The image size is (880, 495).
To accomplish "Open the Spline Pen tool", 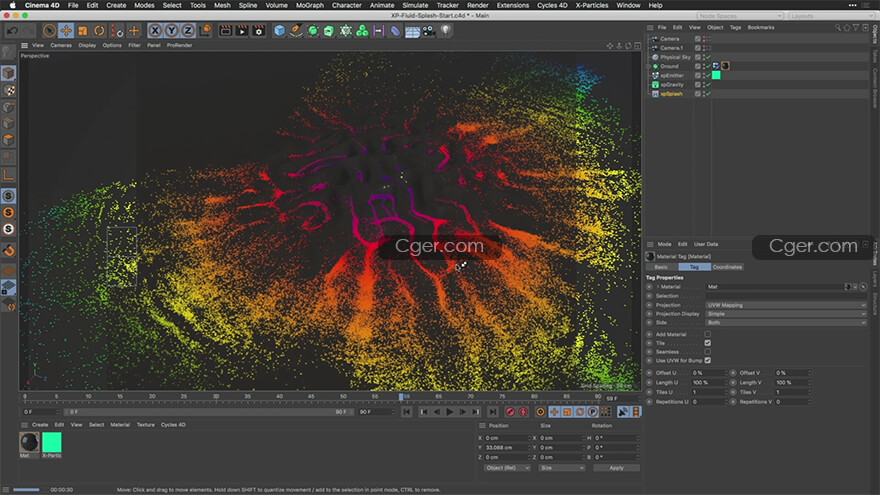I will pos(296,30).
